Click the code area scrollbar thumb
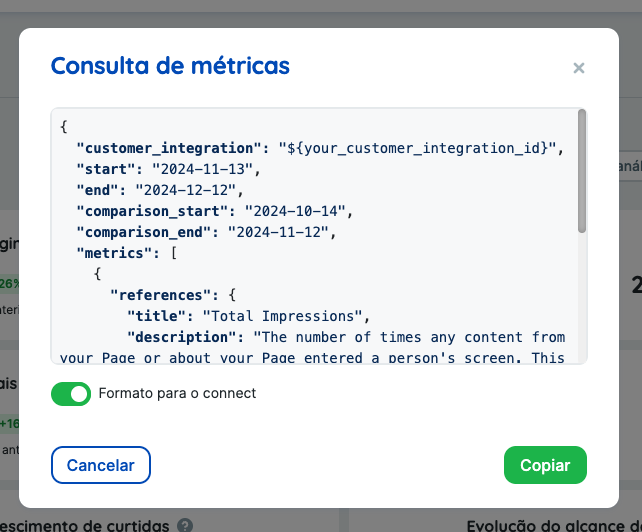Screen dimensions: 642x532 tap(582, 171)
